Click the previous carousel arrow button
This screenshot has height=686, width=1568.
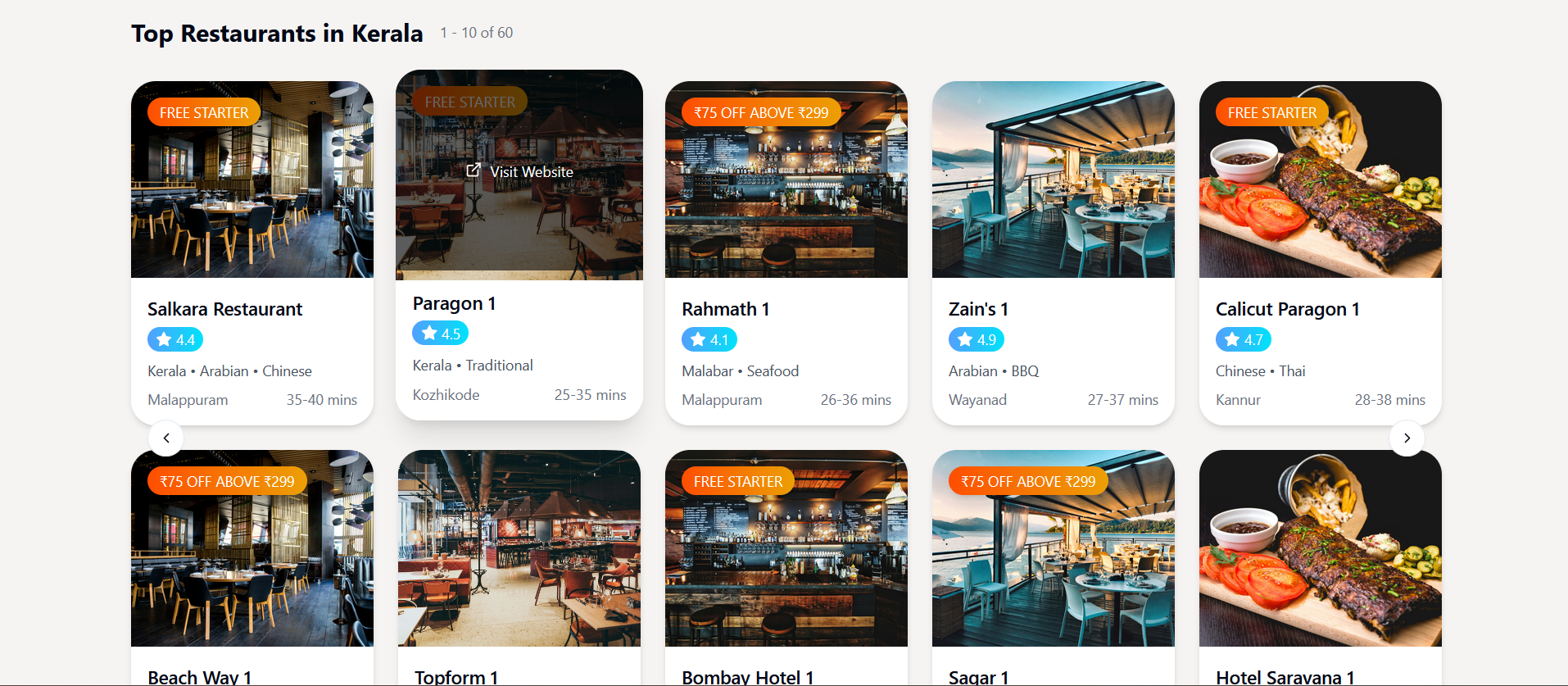166,438
